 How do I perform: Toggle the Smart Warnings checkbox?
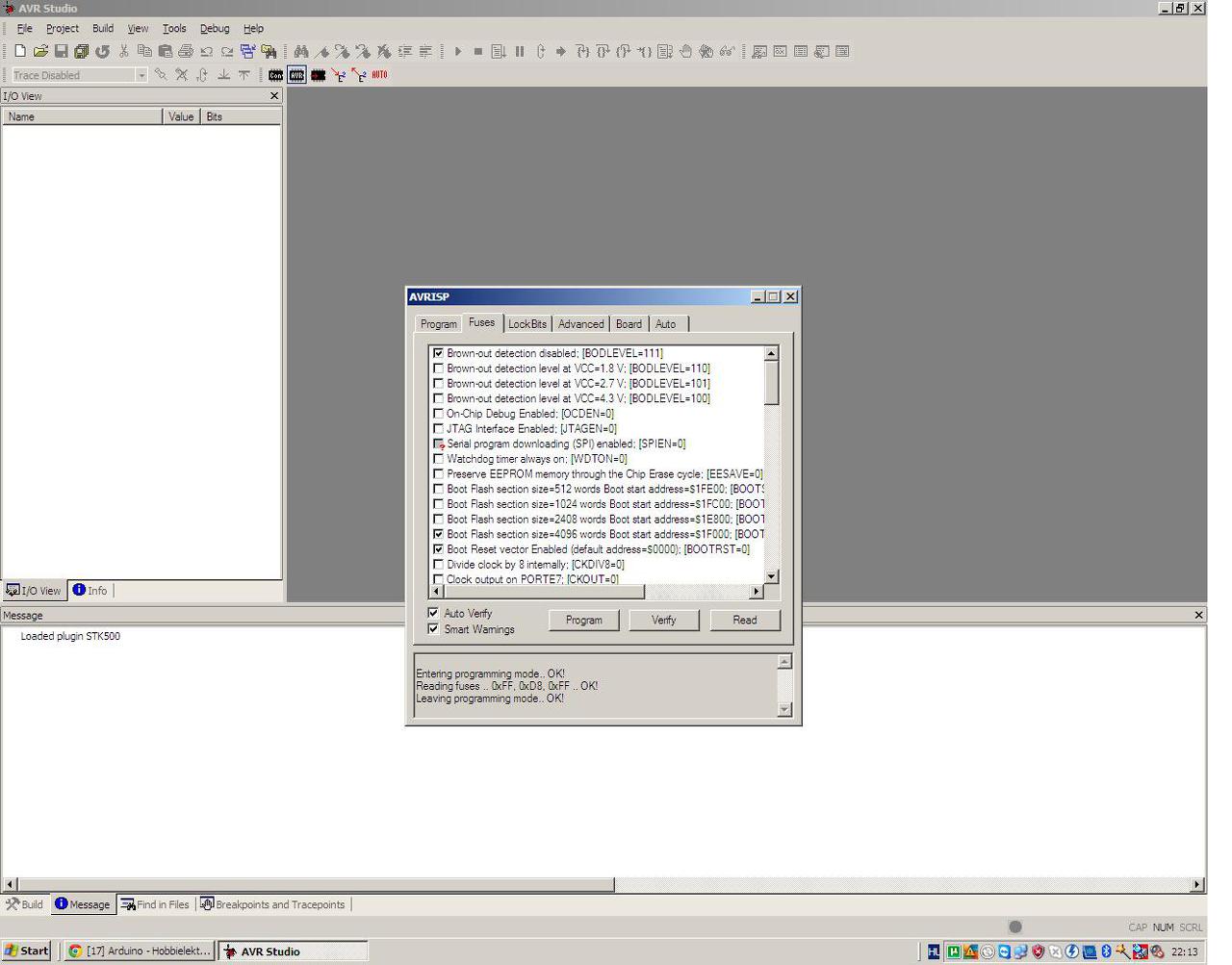[433, 629]
